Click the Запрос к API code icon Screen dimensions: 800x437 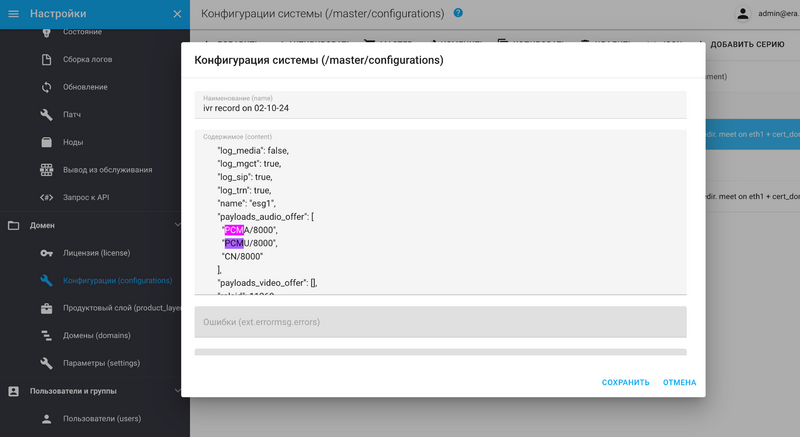coord(46,197)
